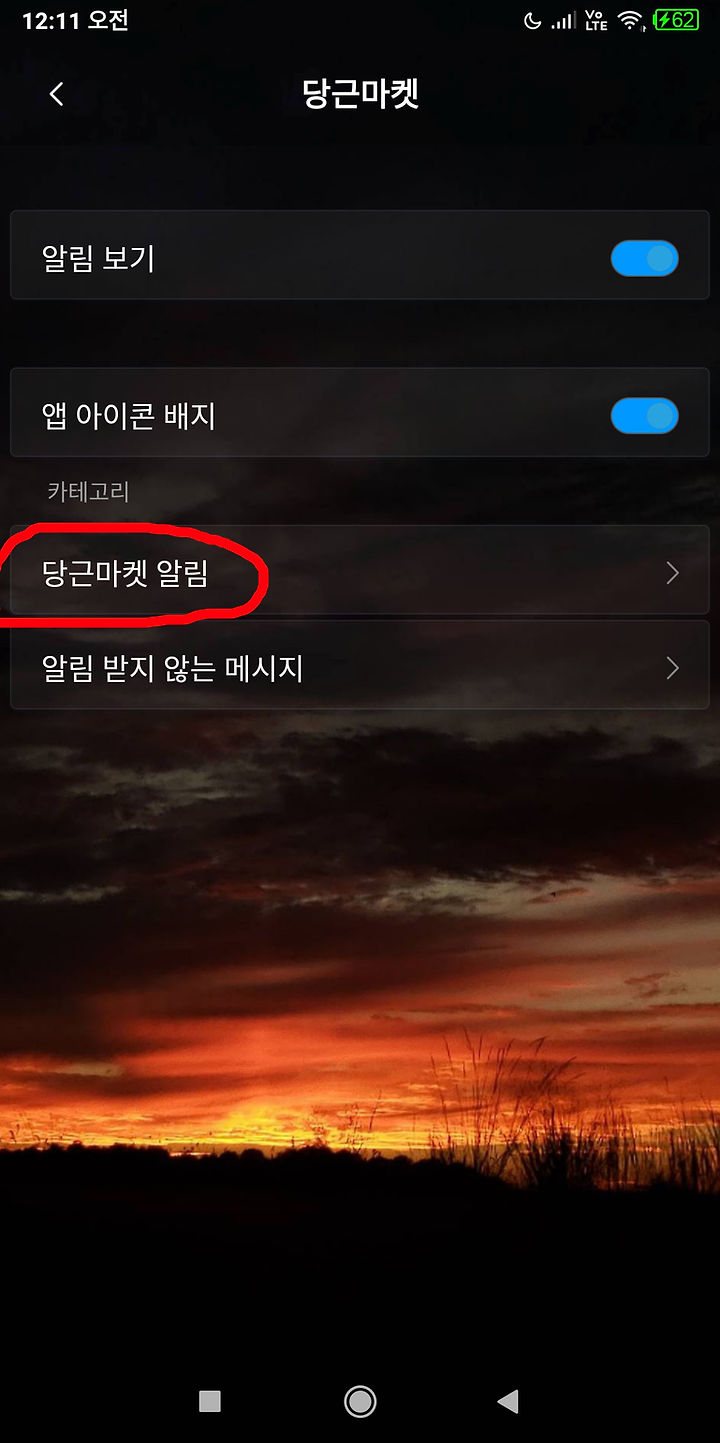Tap the moon do-not-disturb status icon
Viewport: 720px width, 1443px height.
click(531, 20)
